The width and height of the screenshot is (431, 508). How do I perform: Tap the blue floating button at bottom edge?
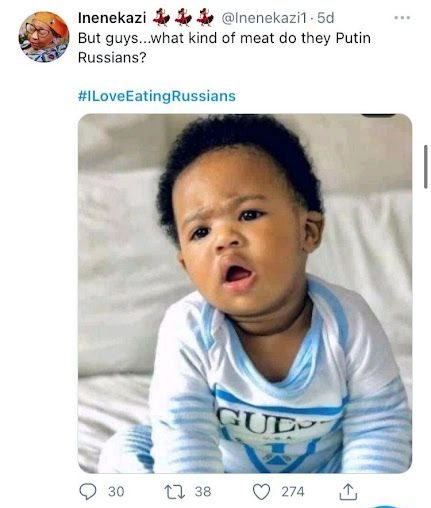(x=385, y=506)
